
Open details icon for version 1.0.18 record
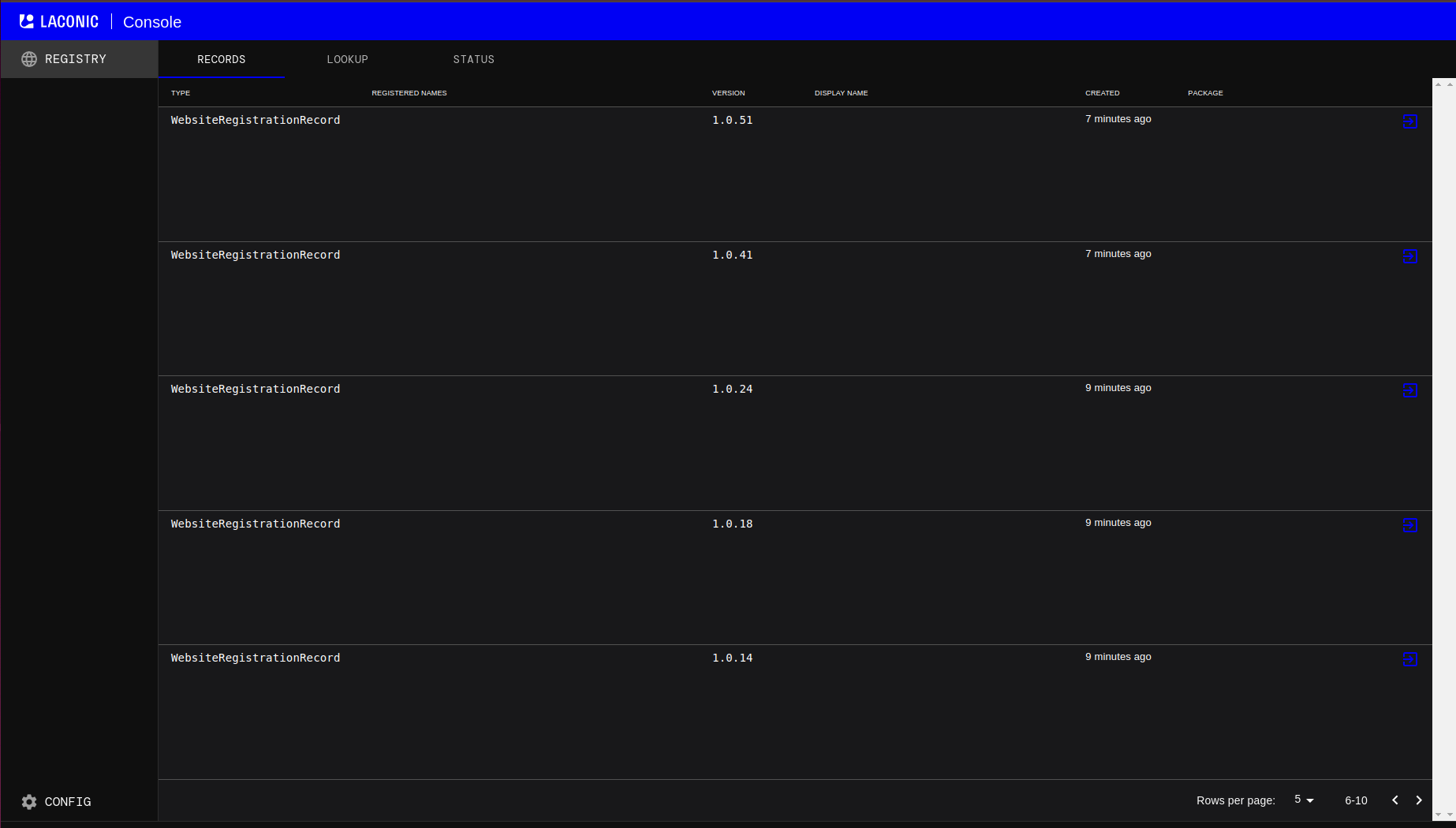pos(1410,525)
